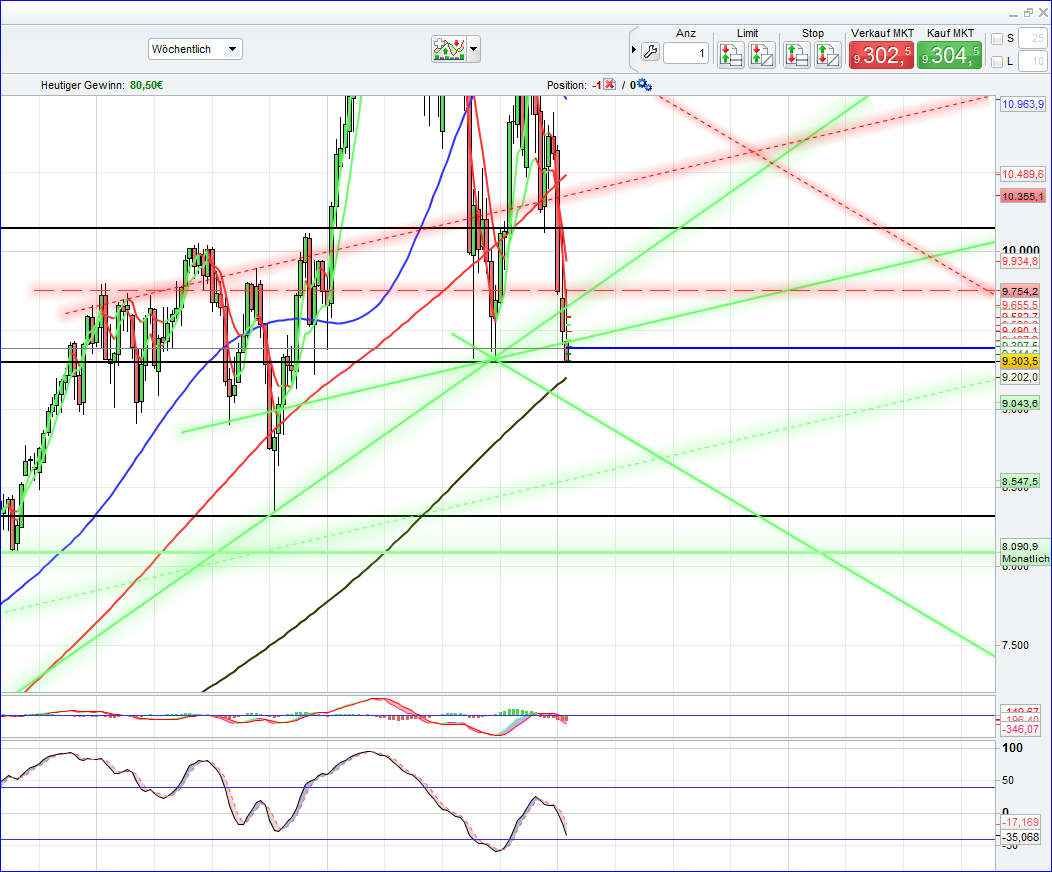Viewport: 1052px width, 872px height.
Task: Place the second Stop order icon
Action: (x=828, y=54)
